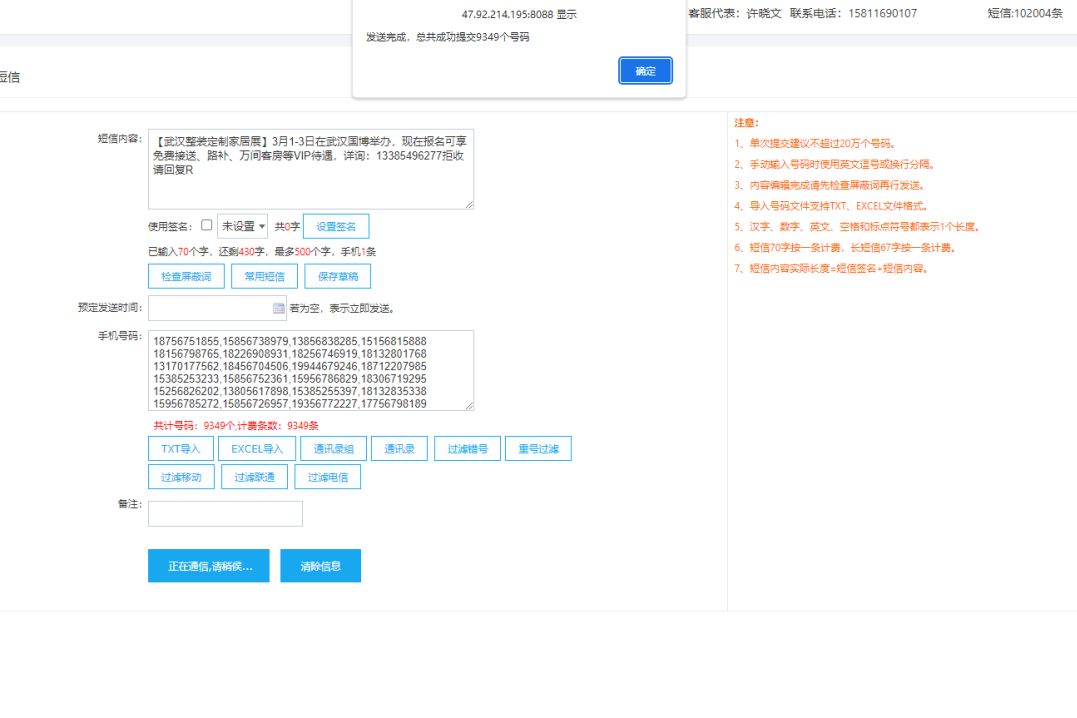Click the EXCEL导入 button
This screenshot has height=718, width=1077.
257,449
